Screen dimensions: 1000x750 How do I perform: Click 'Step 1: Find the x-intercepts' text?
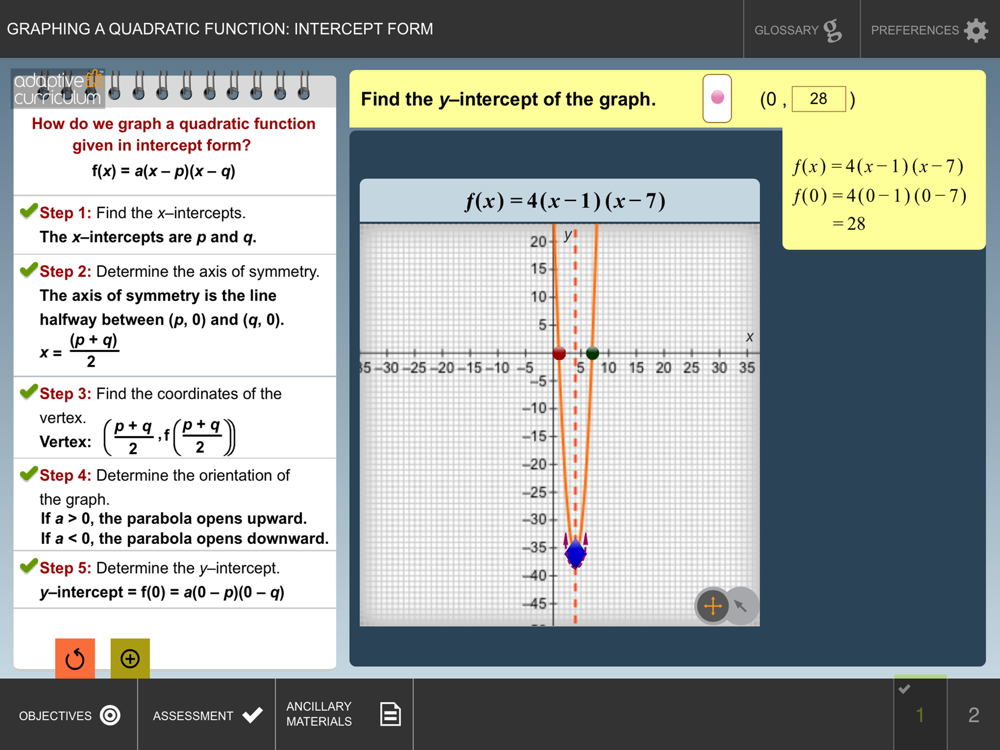point(143,213)
